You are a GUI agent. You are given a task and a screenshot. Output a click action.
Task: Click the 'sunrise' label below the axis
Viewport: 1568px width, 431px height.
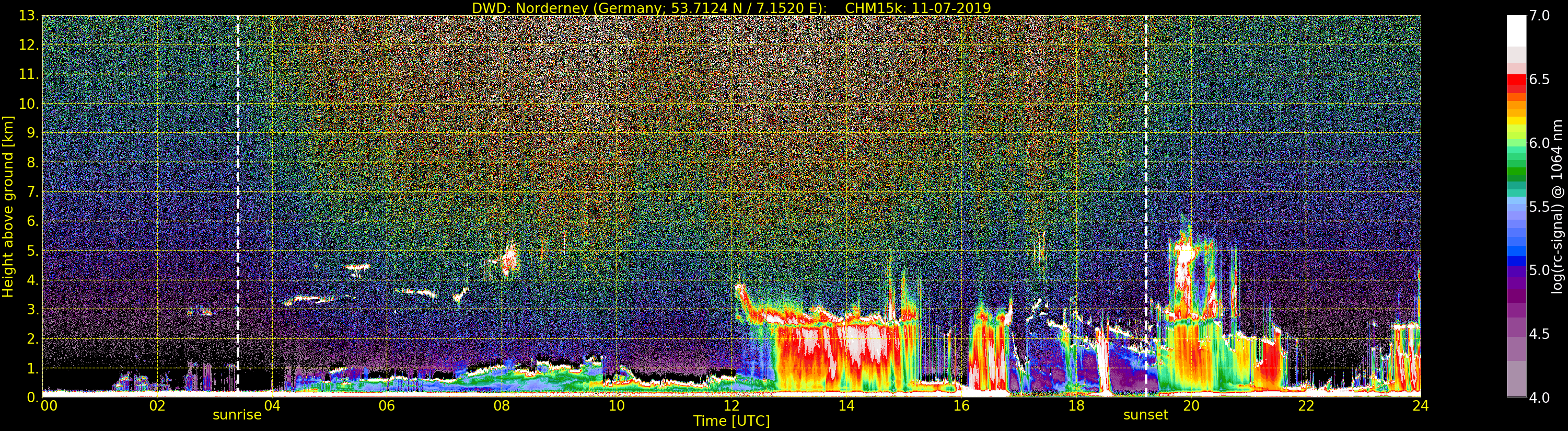click(x=237, y=415)
